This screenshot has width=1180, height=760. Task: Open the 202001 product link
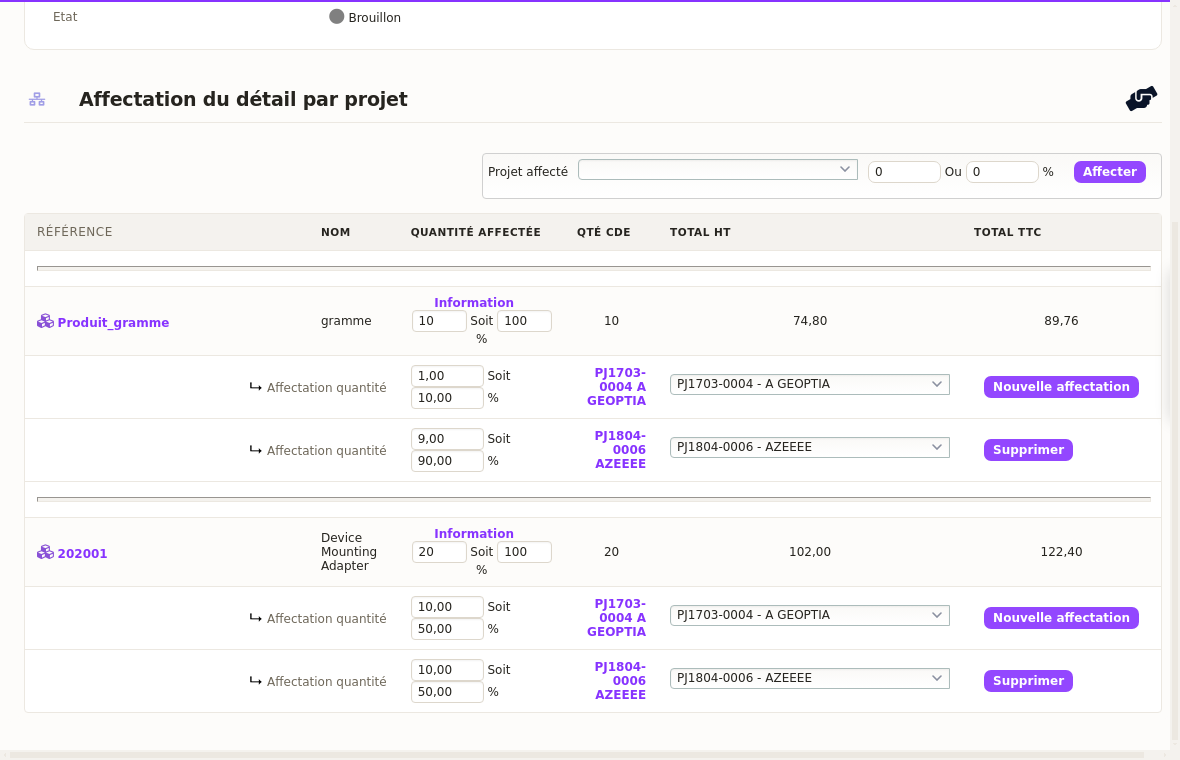tap(82, 553)
